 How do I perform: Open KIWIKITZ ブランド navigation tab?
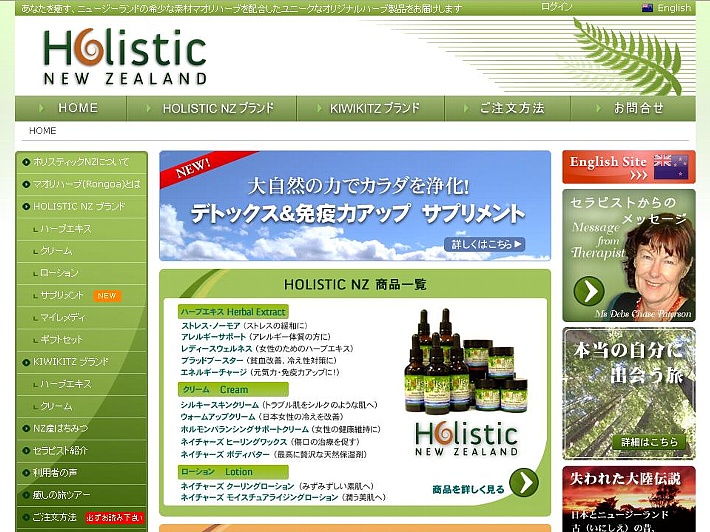pos(371,108)
